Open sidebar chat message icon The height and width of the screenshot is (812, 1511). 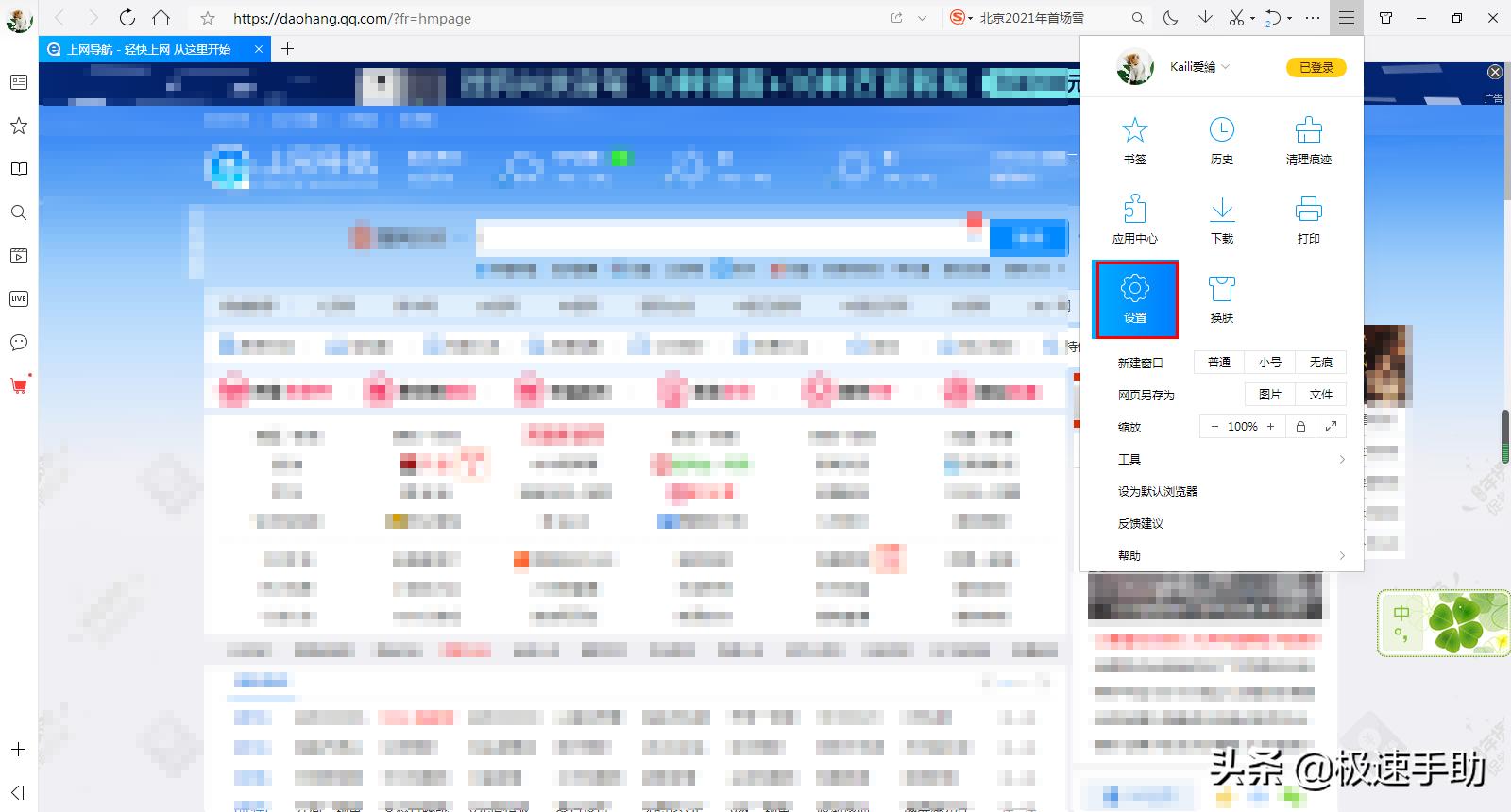click(18, 343)
